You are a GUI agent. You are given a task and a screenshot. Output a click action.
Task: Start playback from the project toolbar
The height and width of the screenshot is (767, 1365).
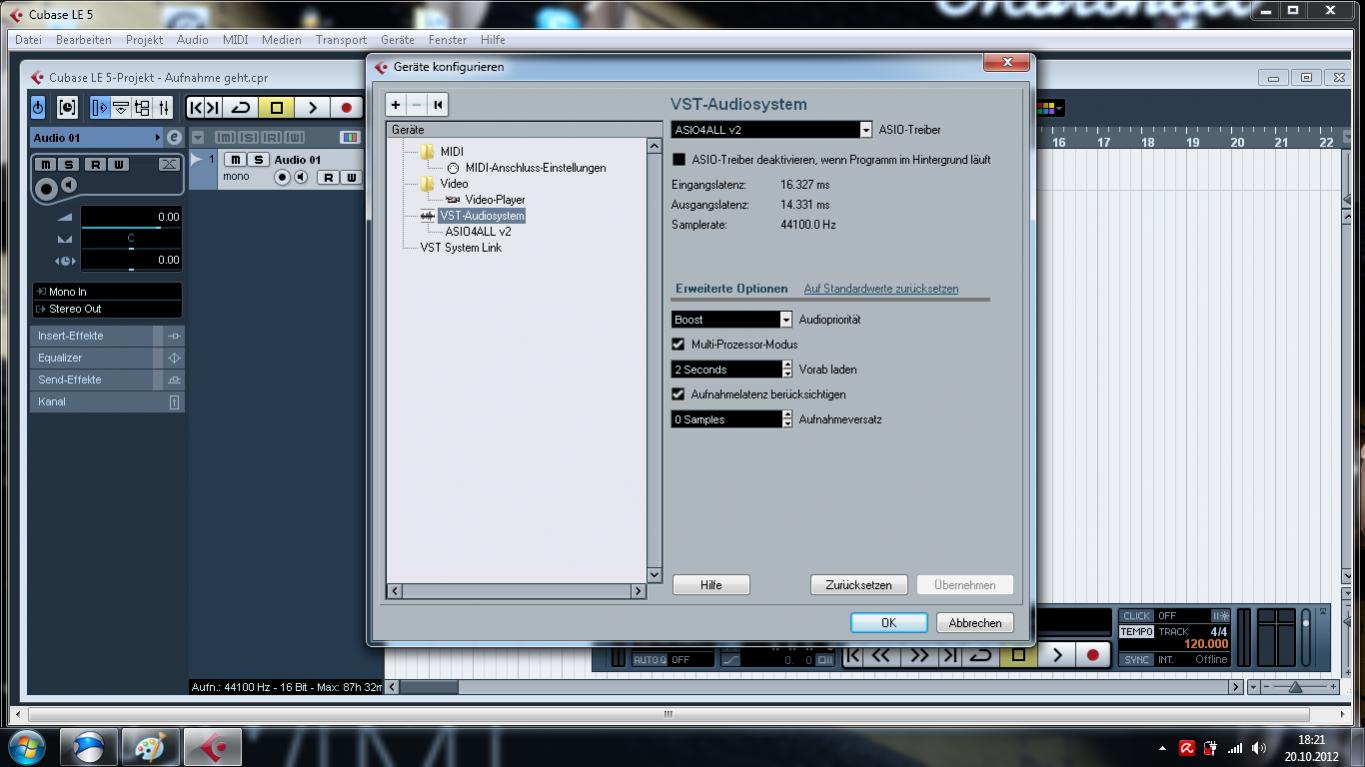point(312,107)
